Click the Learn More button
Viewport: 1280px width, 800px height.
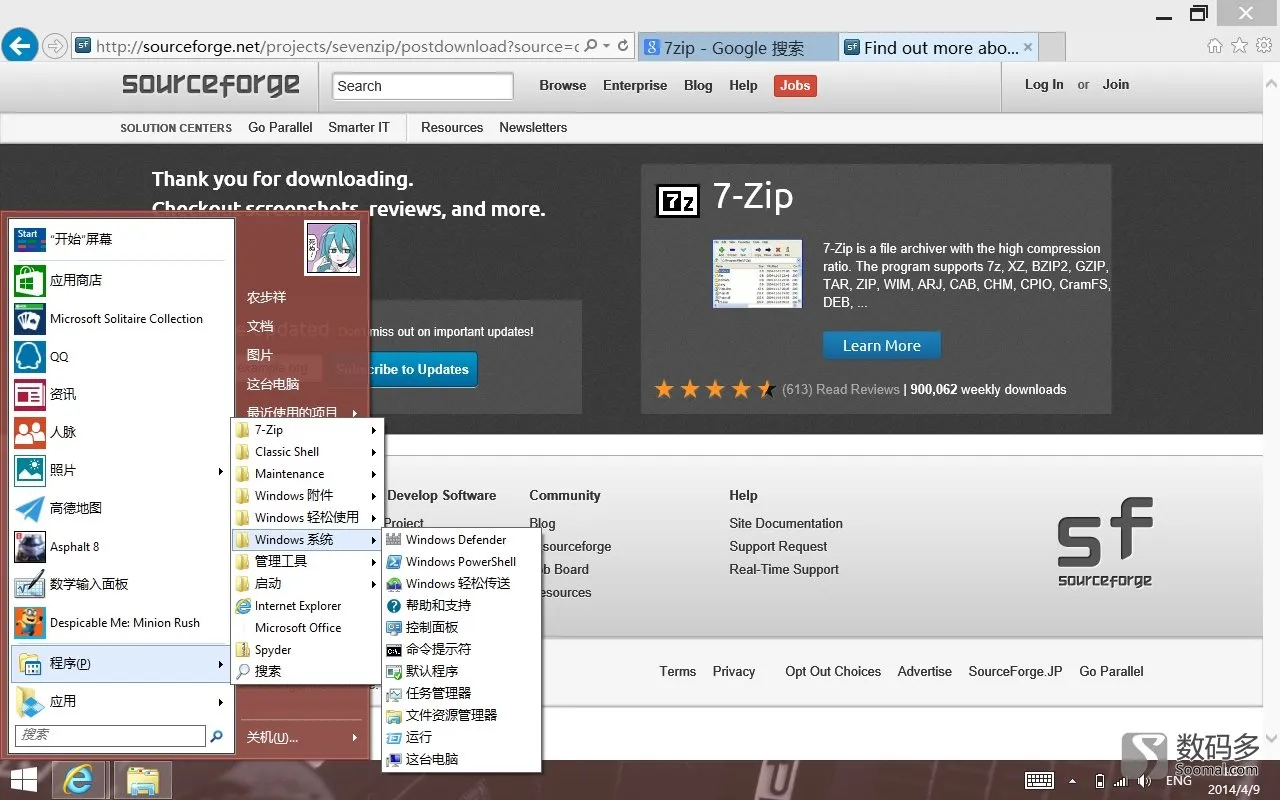(882, 346)
